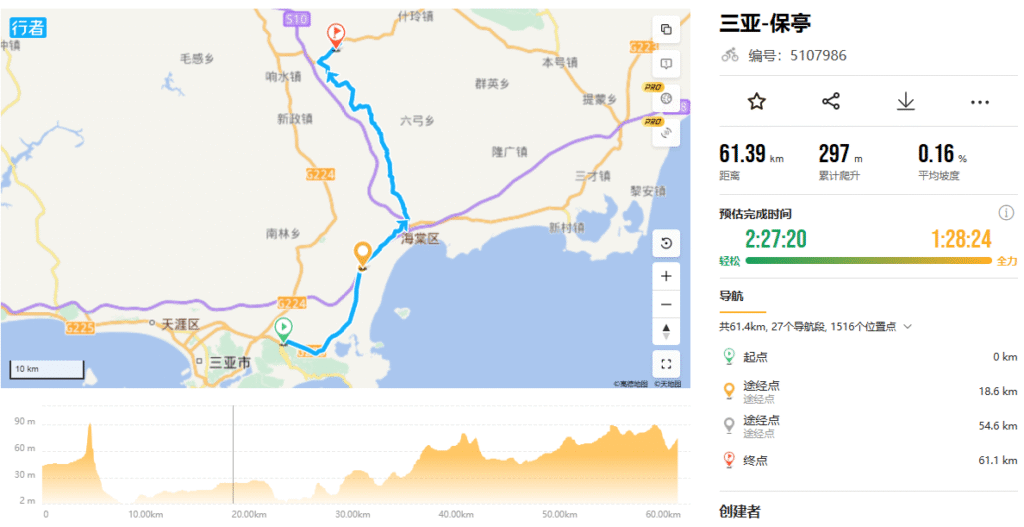The image size is (1024, 527).
Task: Toggle the PRO satellite layer button
Action: click(x=666, y=133)
